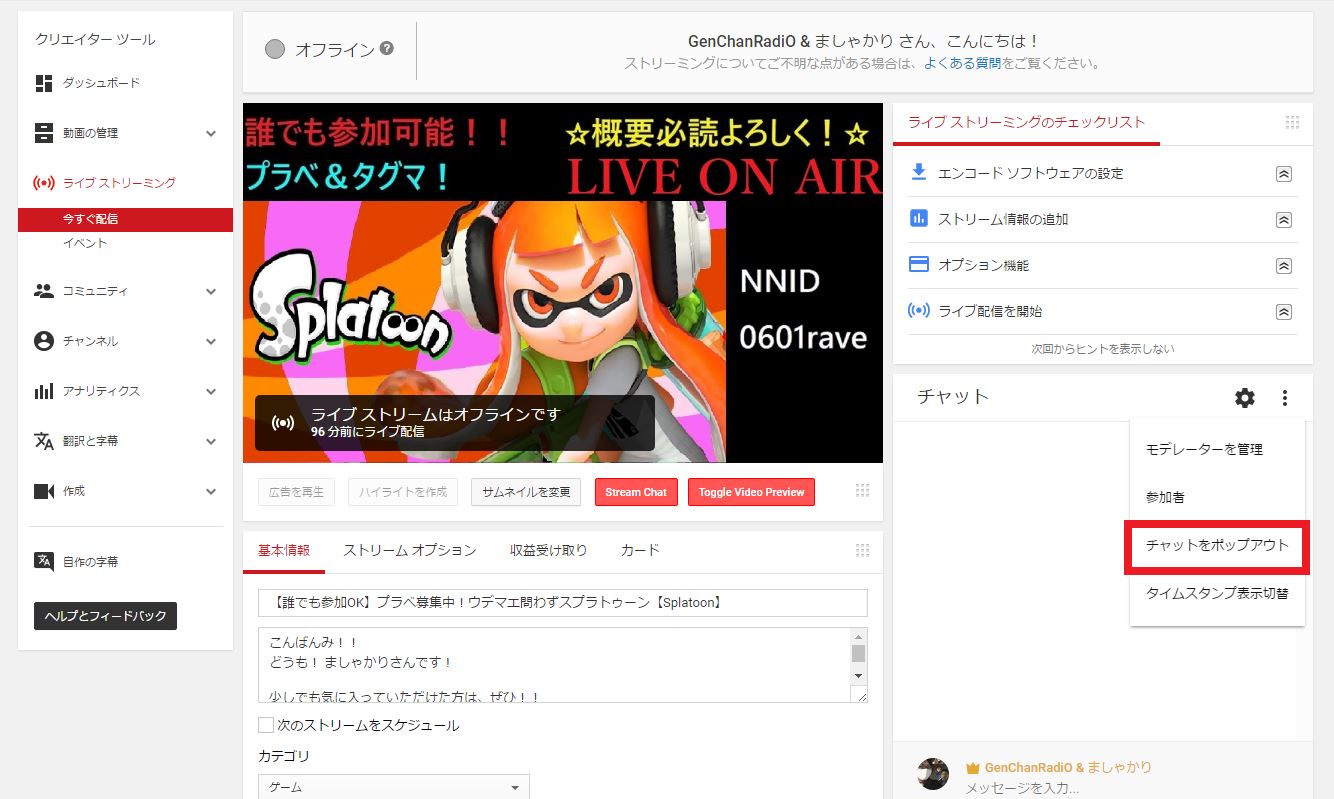Click the broadcast icon beside ライブ配信を開始
Screen dimensions: 1334x799
[x=918, y=310]
